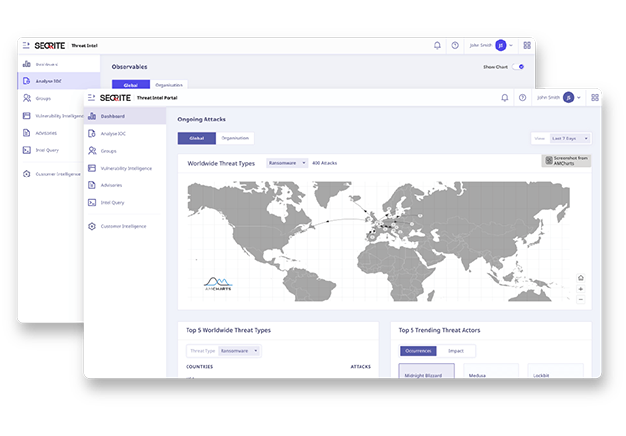This screenshot has height=436, width=626.
Task: Click bell icon in the back Observables window
Action: click(437, 45)
